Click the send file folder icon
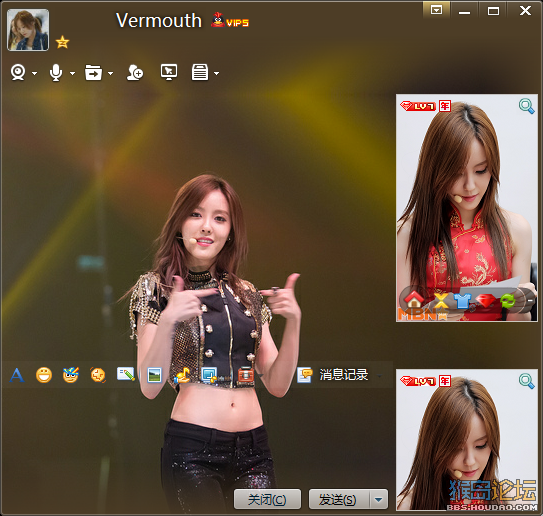543x516 pixels. pyautogui.click(x=94, y=72)
